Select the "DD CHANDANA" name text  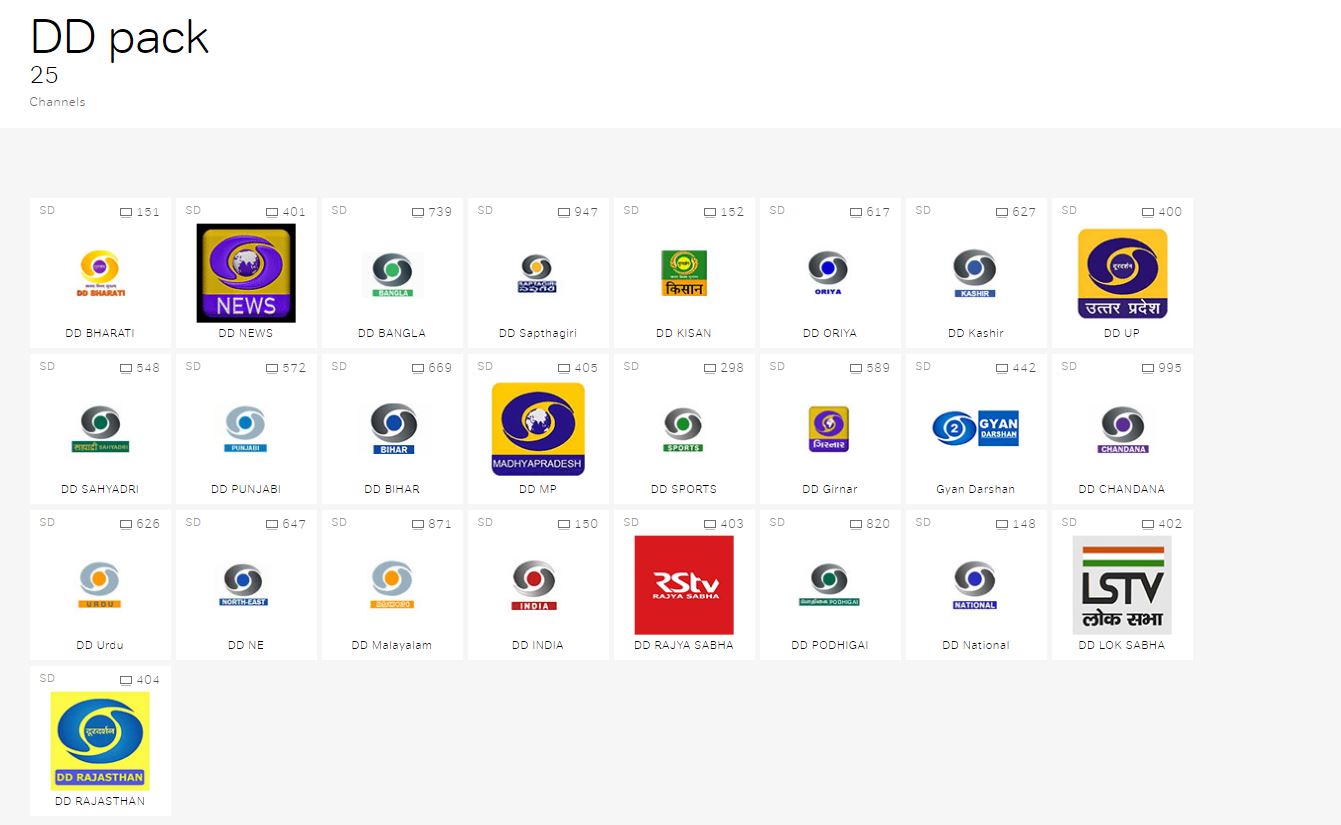[1122, 489]
